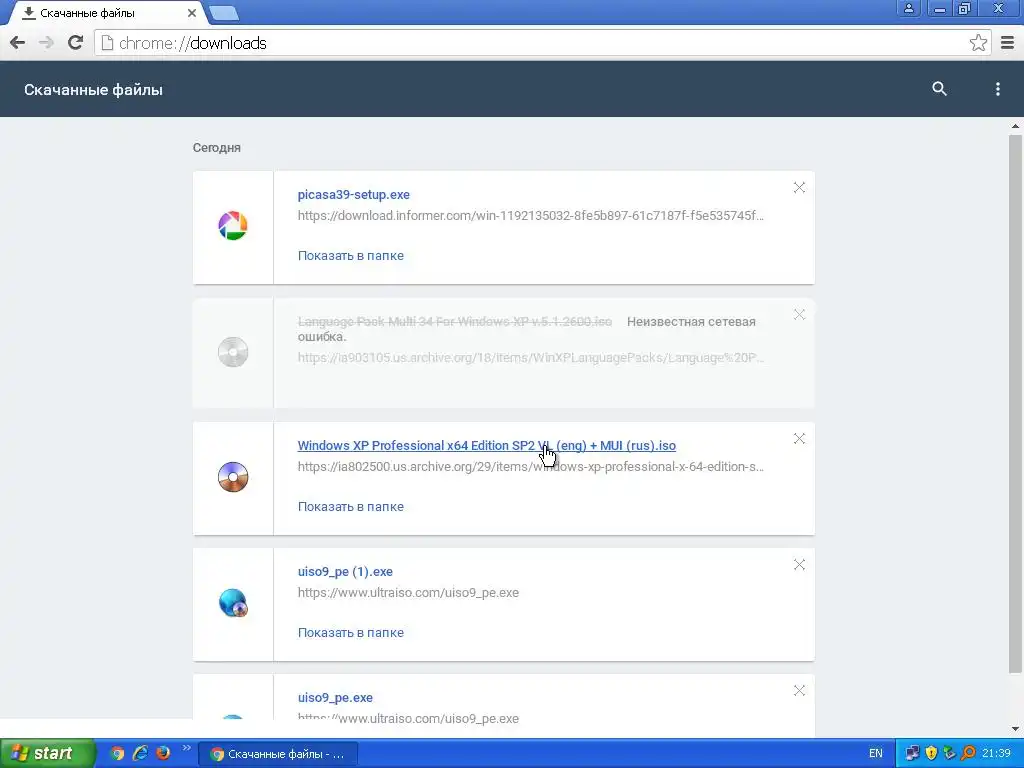Remove uiso9_pe.exe from the list
Screen dimensions: 1024x768
click(x=799, y=690)
